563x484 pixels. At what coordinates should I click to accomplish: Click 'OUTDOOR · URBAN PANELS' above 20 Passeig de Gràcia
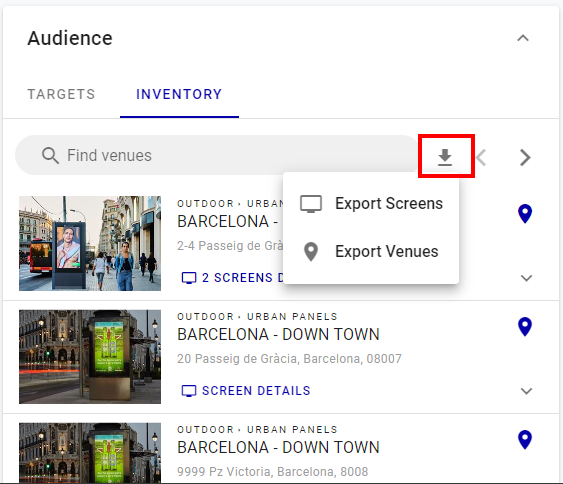coord(257,317)
